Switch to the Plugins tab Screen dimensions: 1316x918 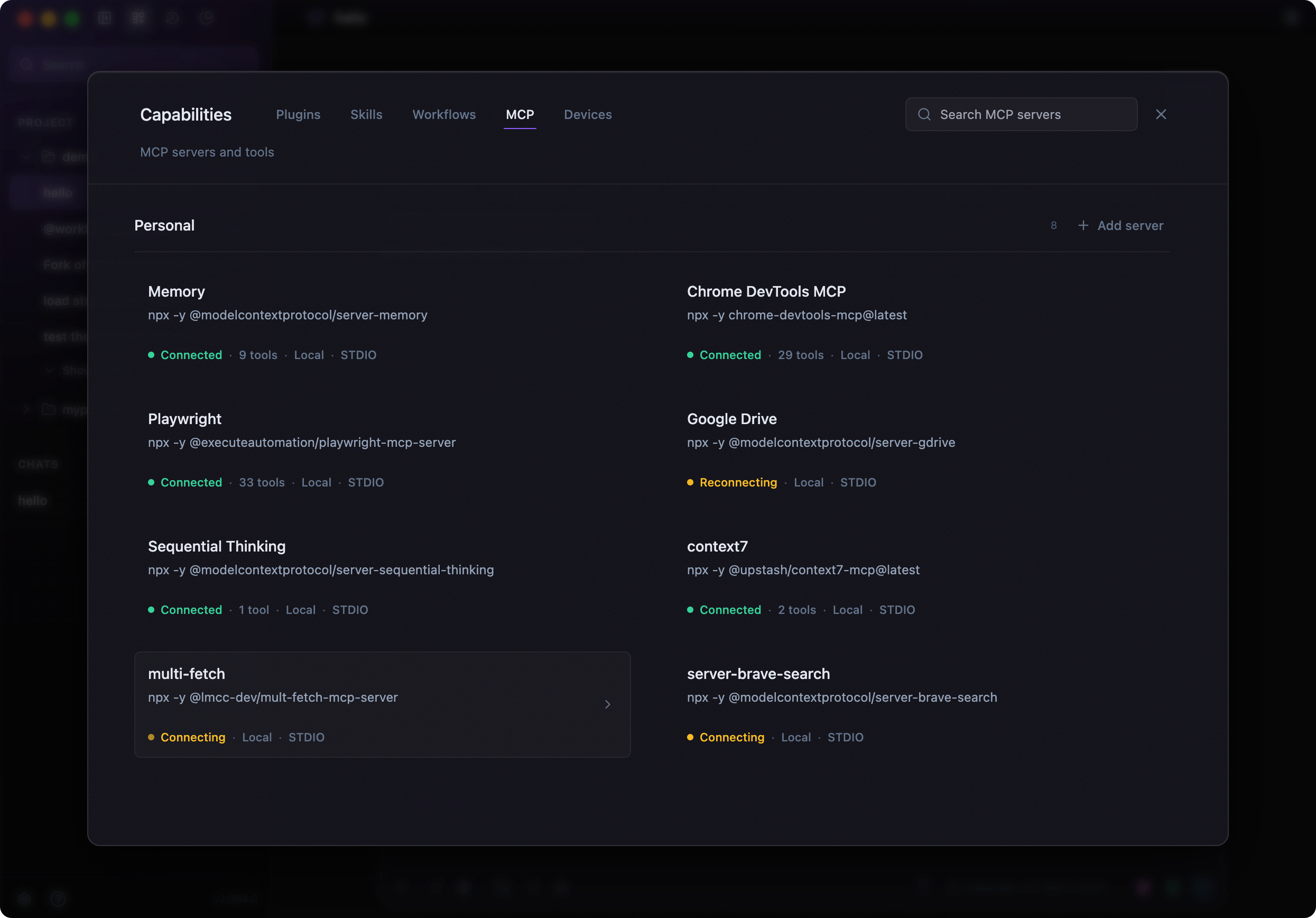(x=298, y=115)
